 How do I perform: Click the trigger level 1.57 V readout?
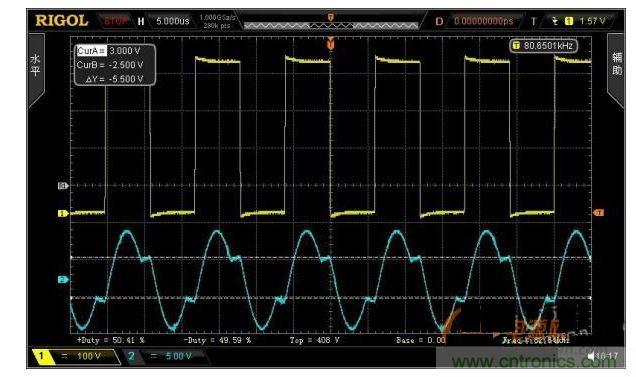click(592, 21)
